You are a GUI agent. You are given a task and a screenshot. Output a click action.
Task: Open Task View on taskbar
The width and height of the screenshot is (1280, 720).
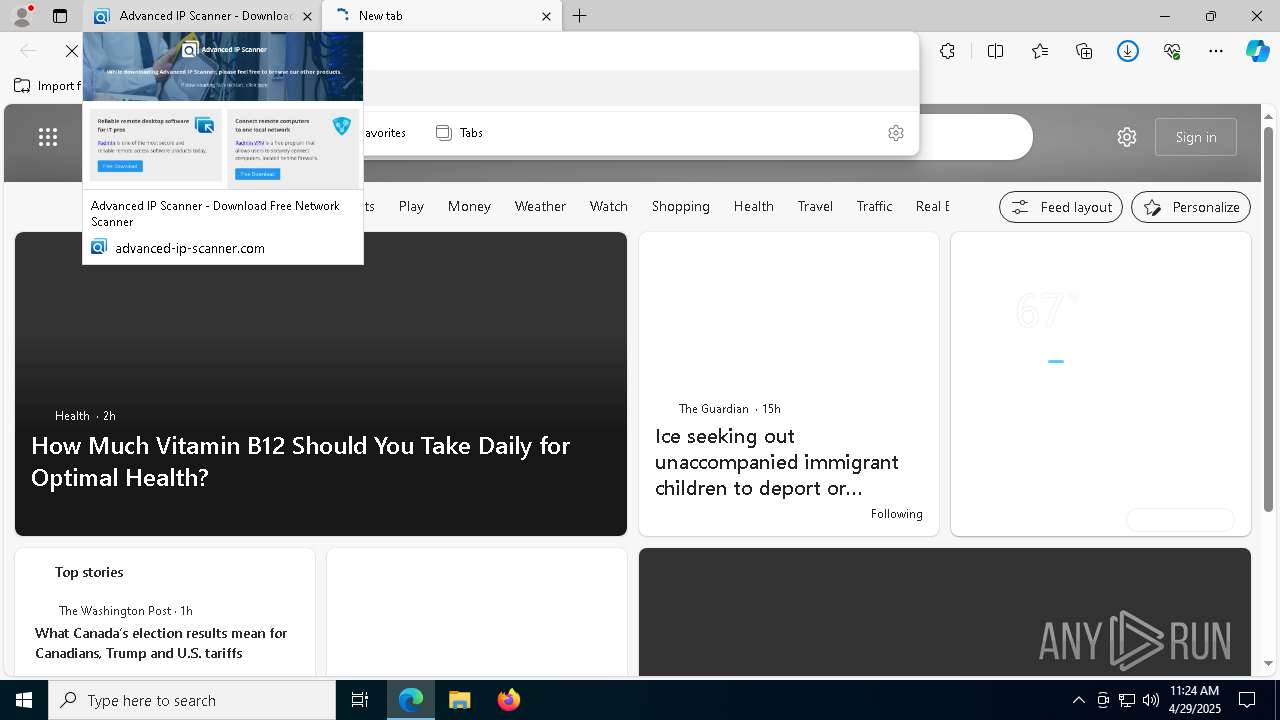360,700
